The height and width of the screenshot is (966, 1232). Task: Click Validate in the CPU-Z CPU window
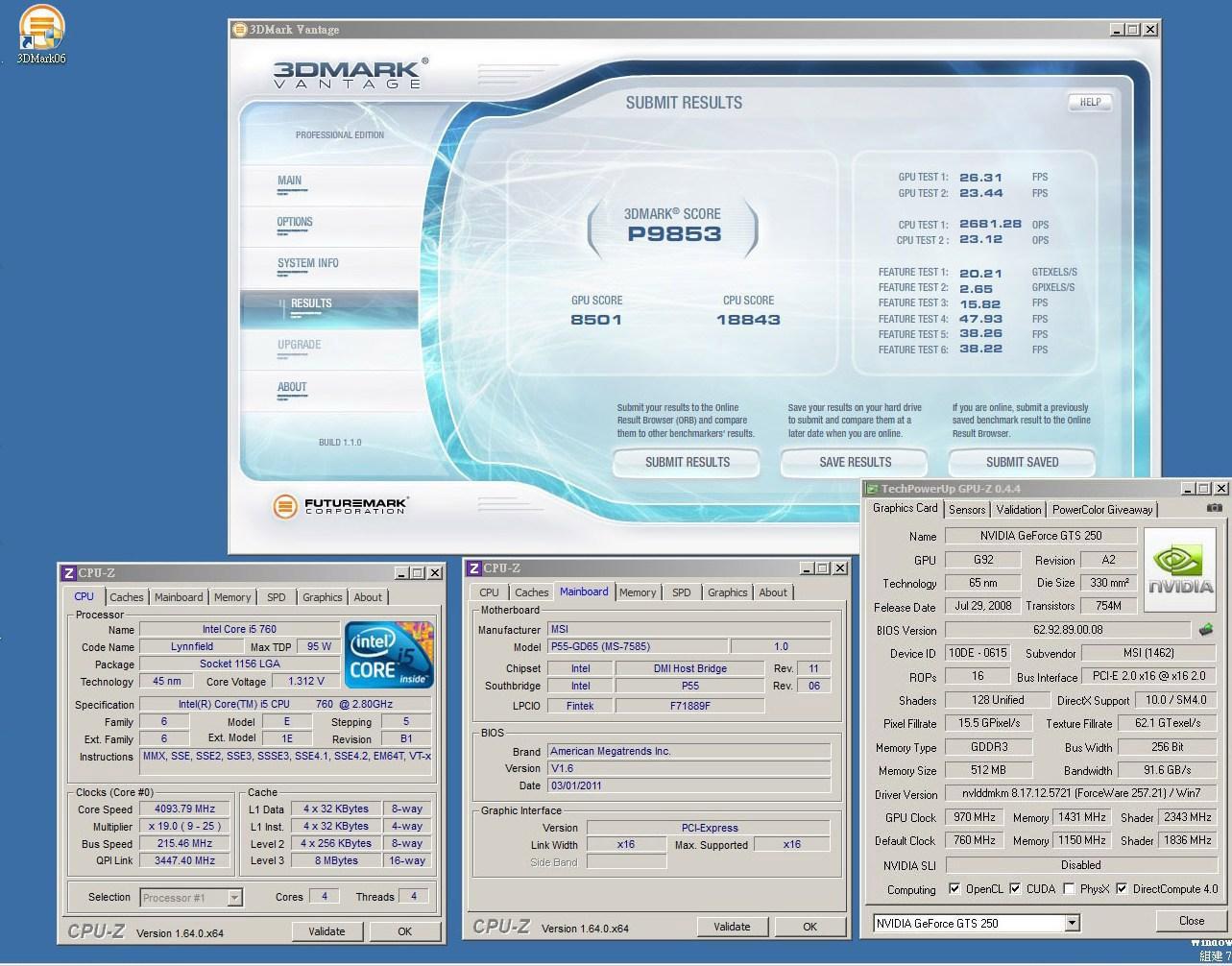pos(326,931)
